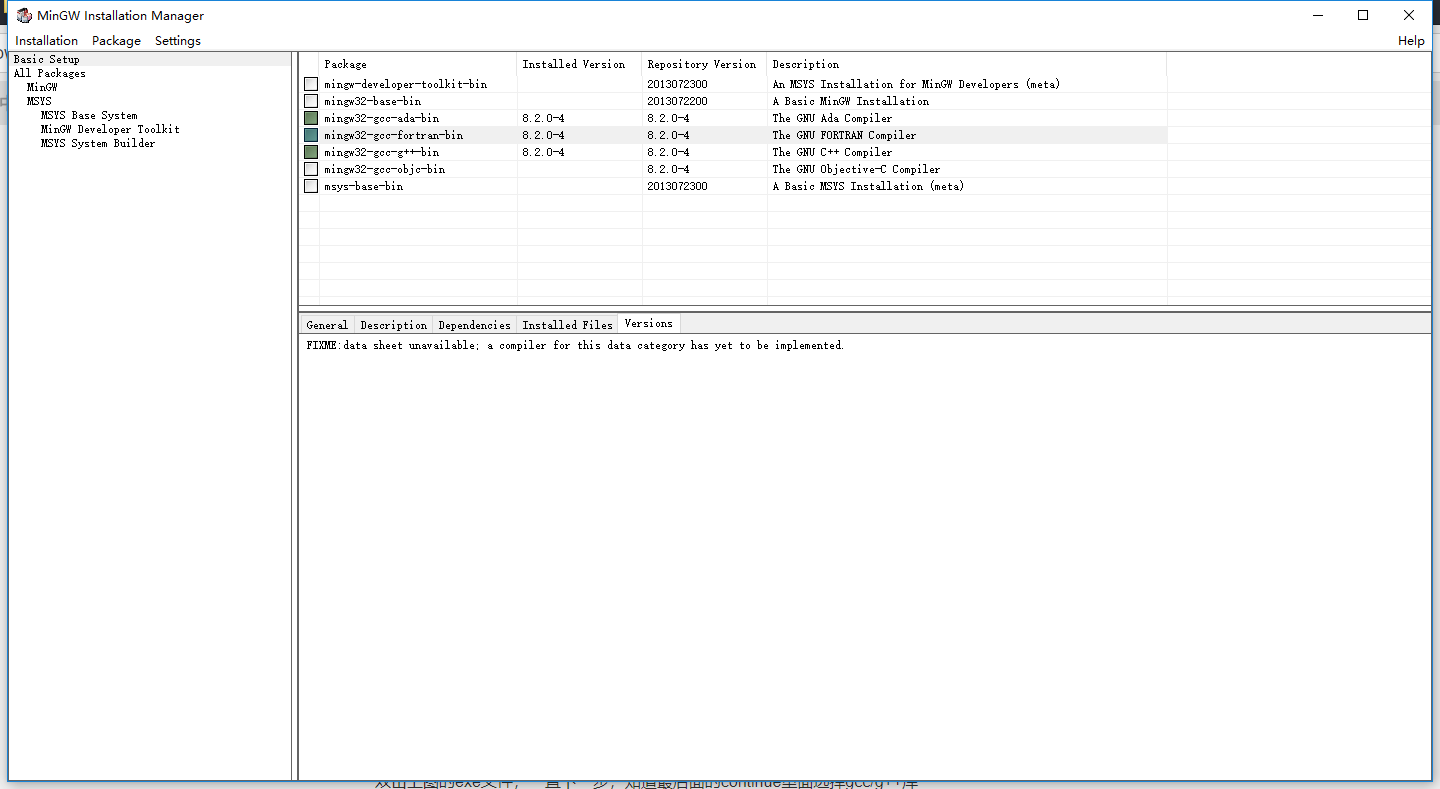Click 'The GNU C++ Compiler' description

point(832,152)
